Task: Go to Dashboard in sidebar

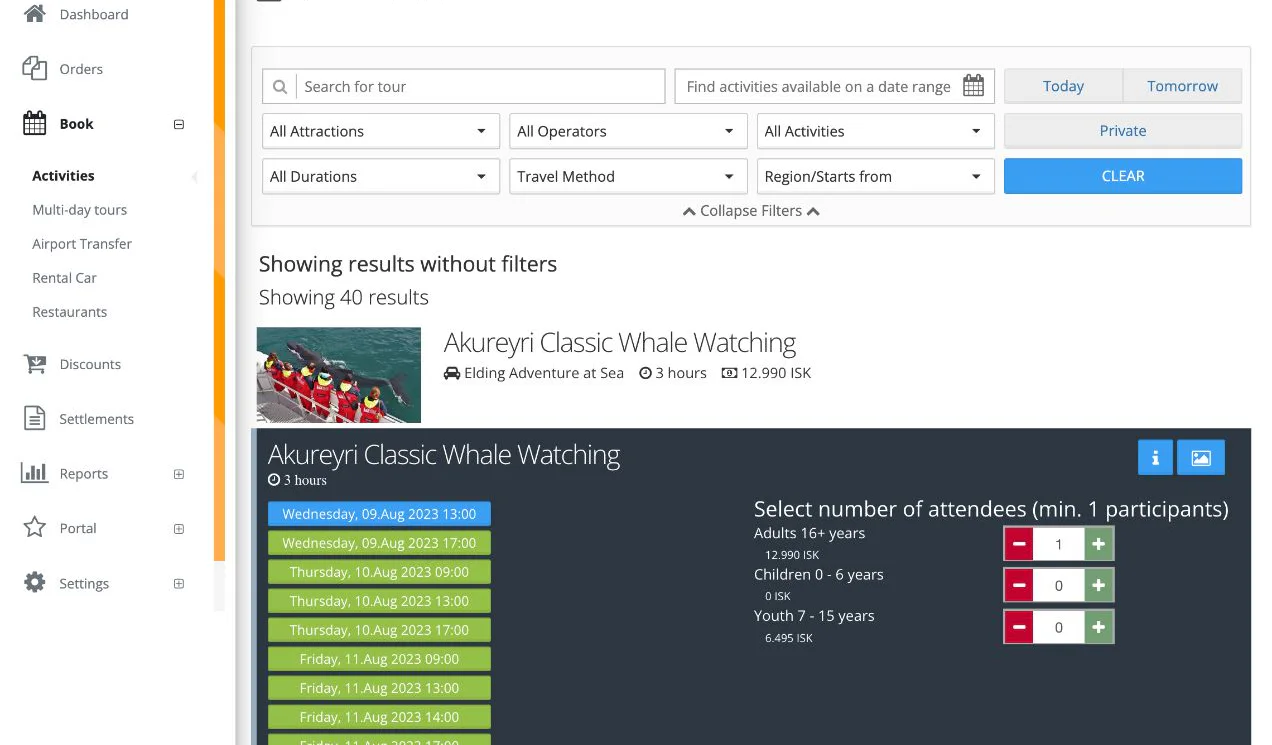Action: pos(94,14)
